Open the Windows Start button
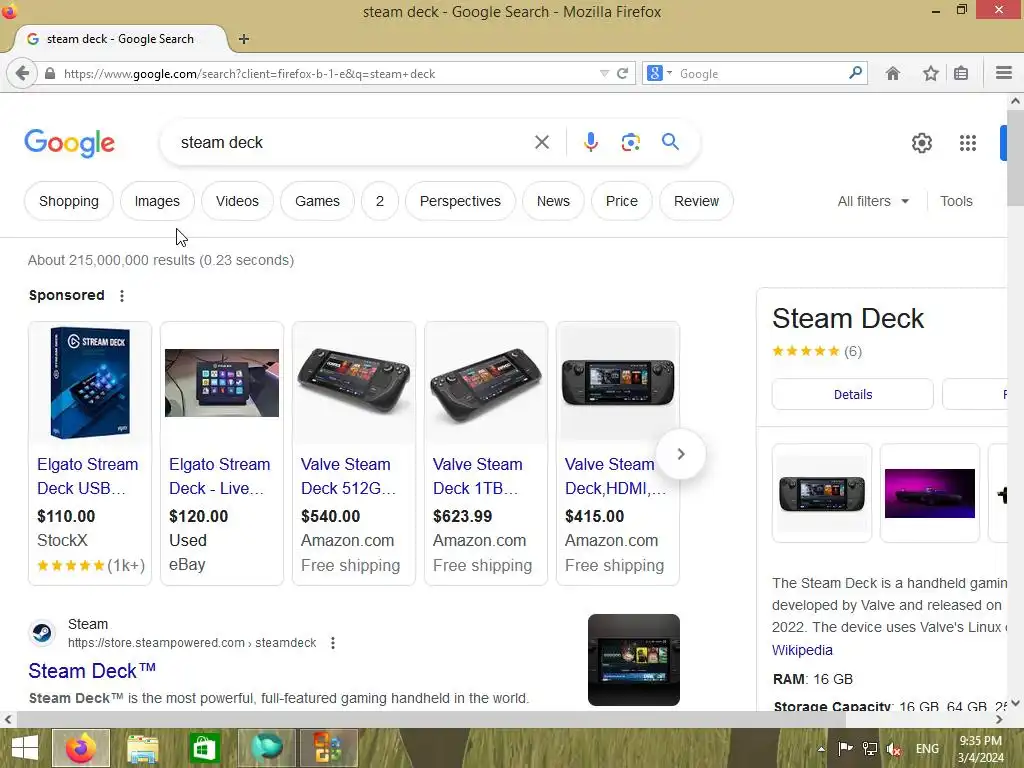The height and width of the screenshot is (768, 1024). 25,748
